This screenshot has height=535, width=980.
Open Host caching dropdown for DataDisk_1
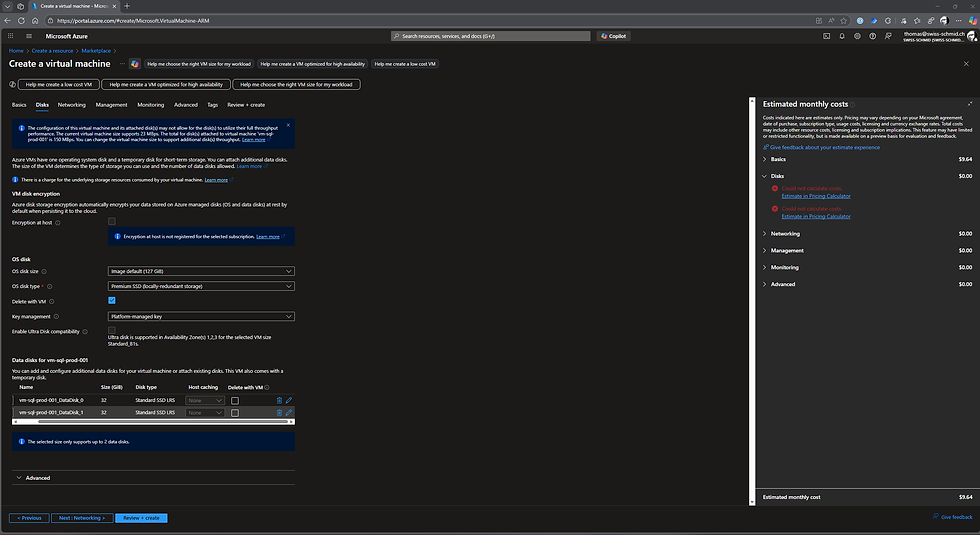pos(204,413)
